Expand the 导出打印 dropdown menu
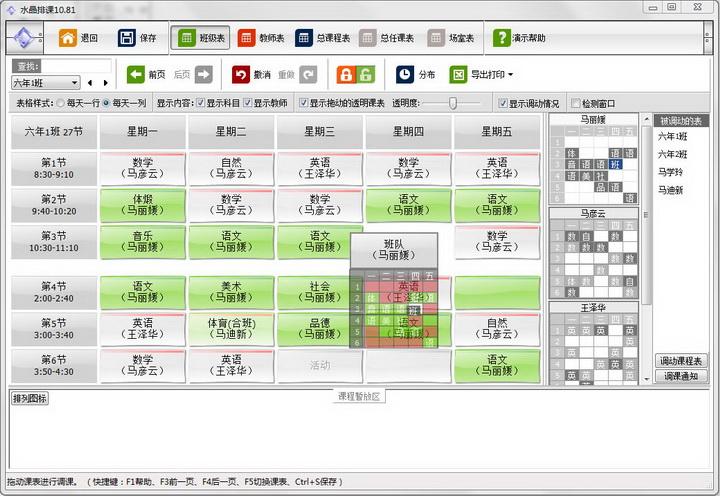Screen dimensions: 720x496 click(510, 74)
